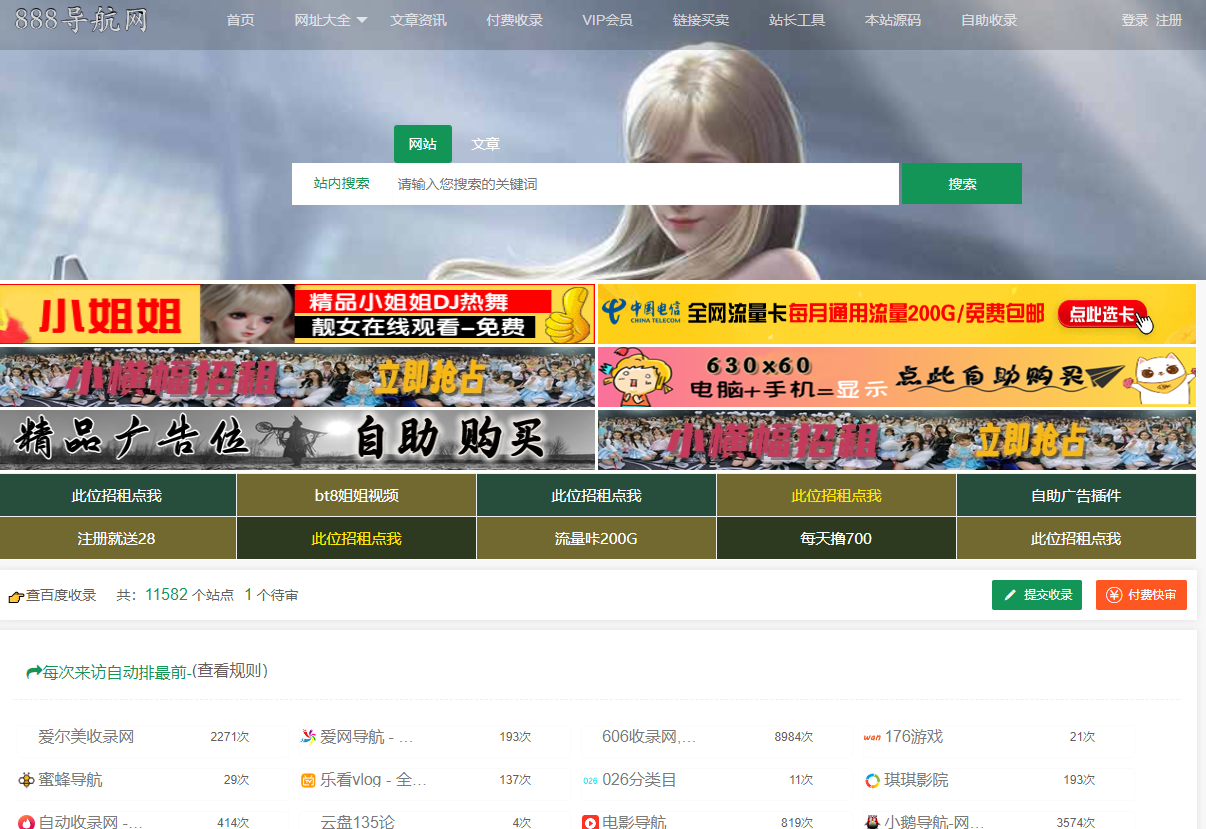Open the 首页 menu item
The image size is (1206, 829).
pyautogui.click(x=240, y=20)
